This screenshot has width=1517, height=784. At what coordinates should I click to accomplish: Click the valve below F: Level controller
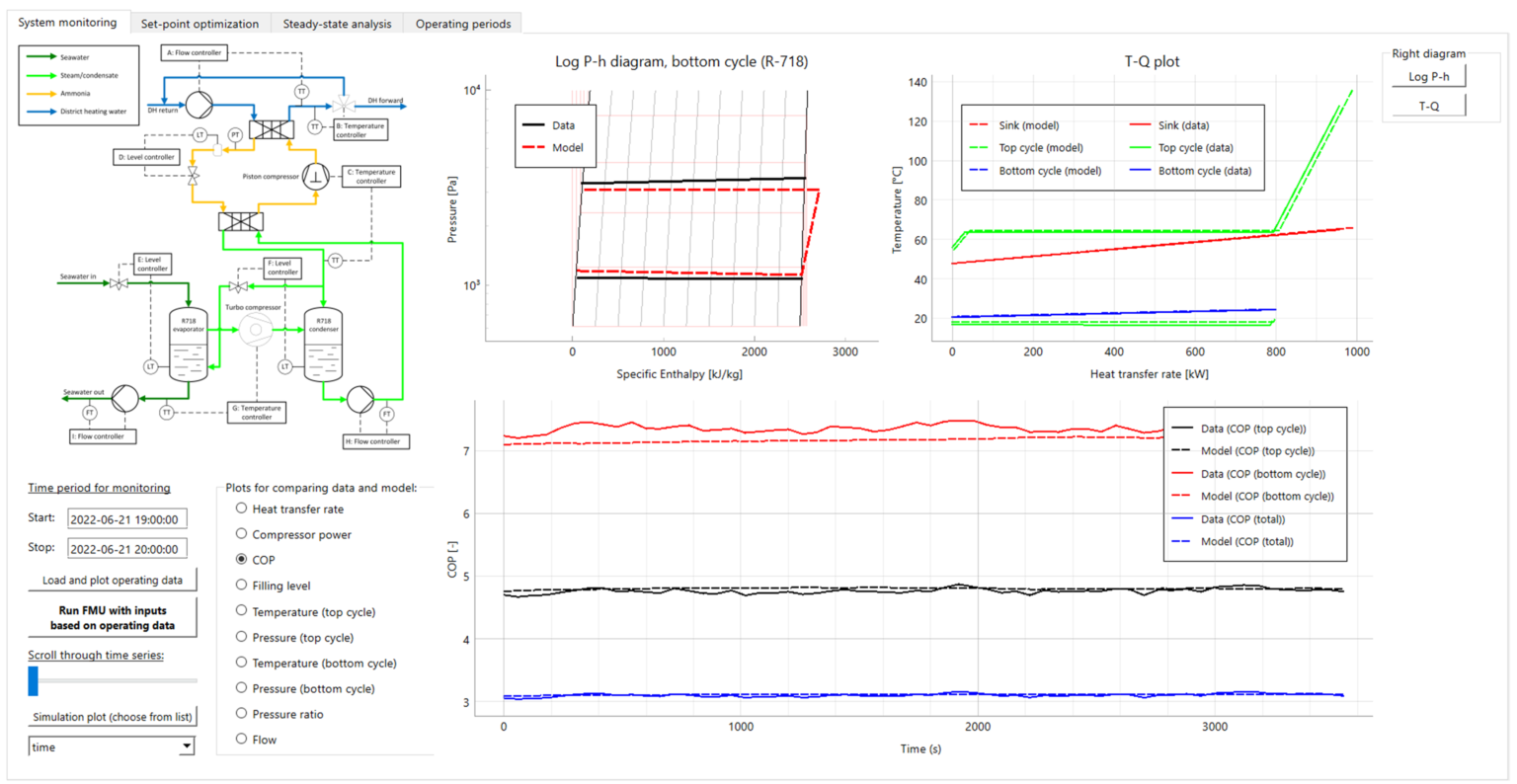[237, 287]
